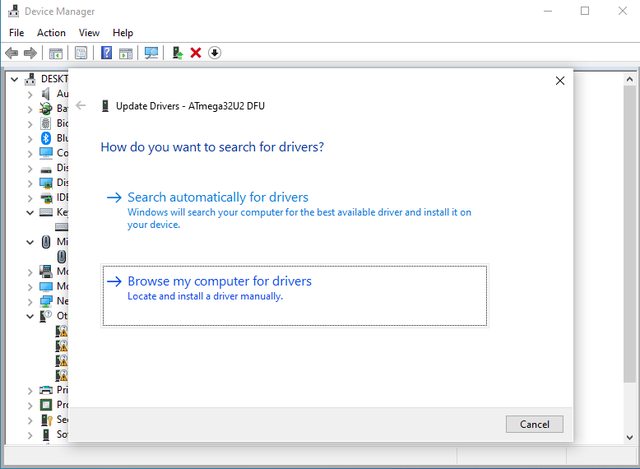The image size is (640, 469).
Task: Click the scroll down arrow of device list
Action: pos(629,437)
